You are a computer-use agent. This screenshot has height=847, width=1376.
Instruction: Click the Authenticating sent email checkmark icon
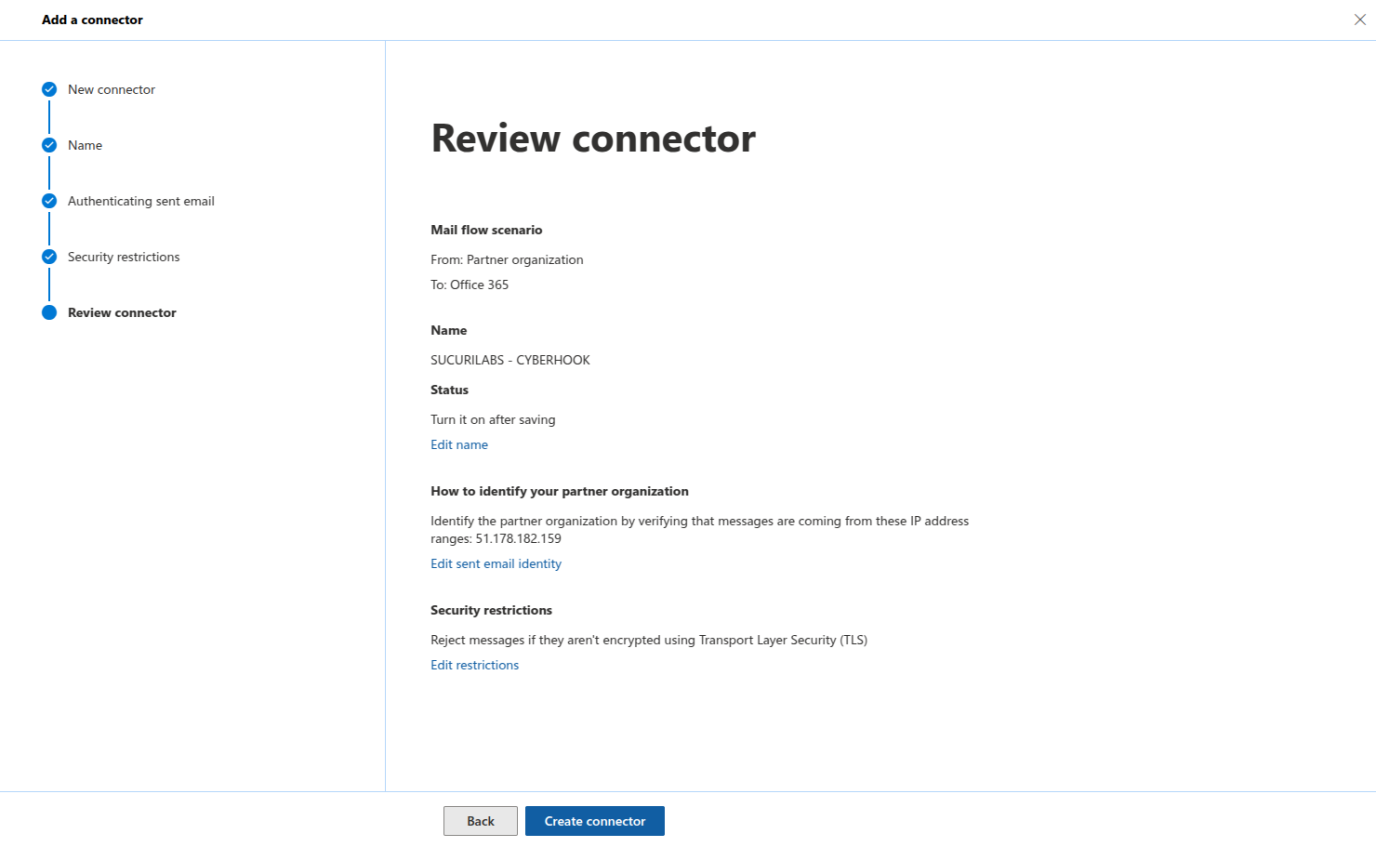49,201
